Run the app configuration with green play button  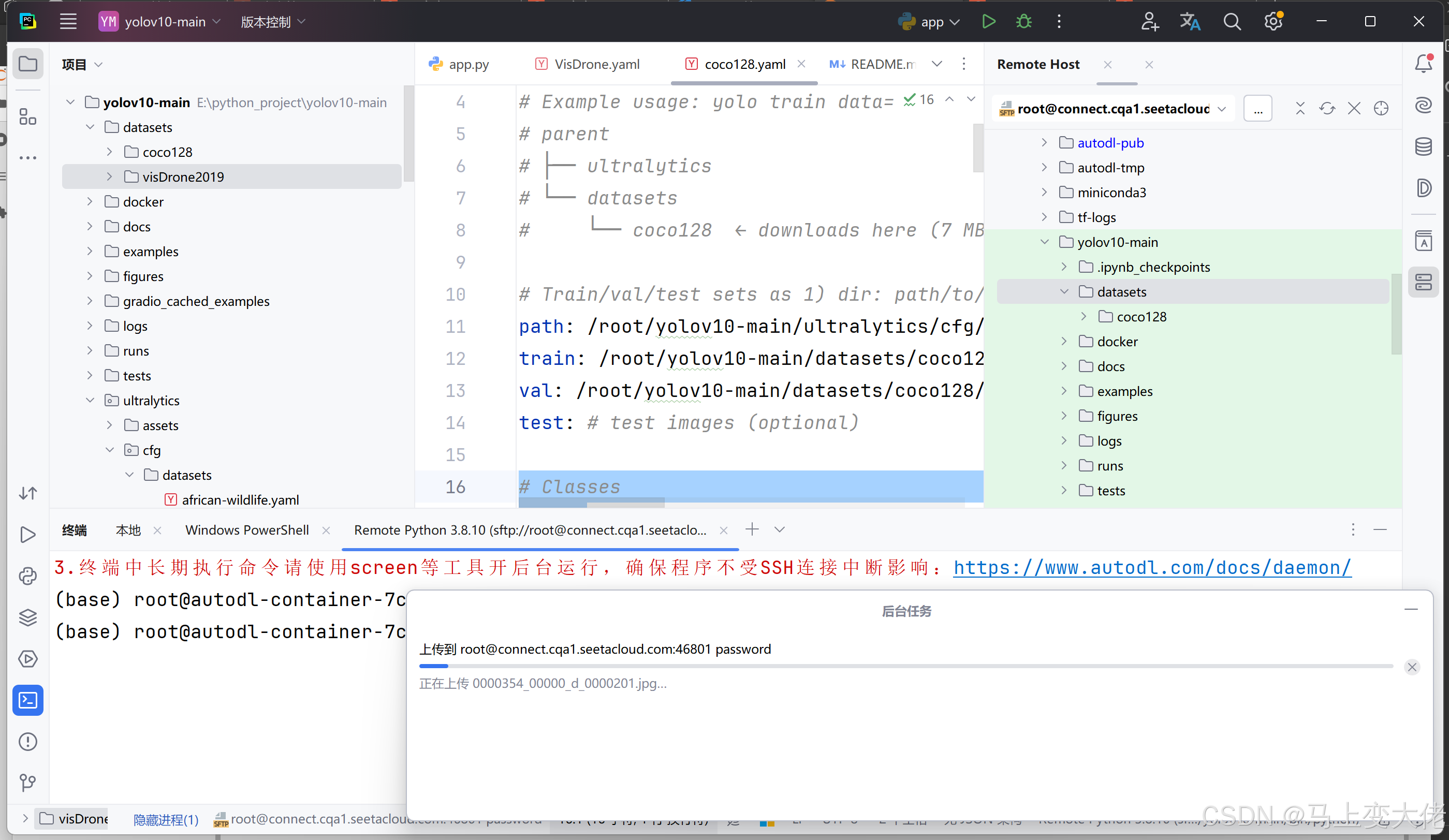(x=988, y=21)
